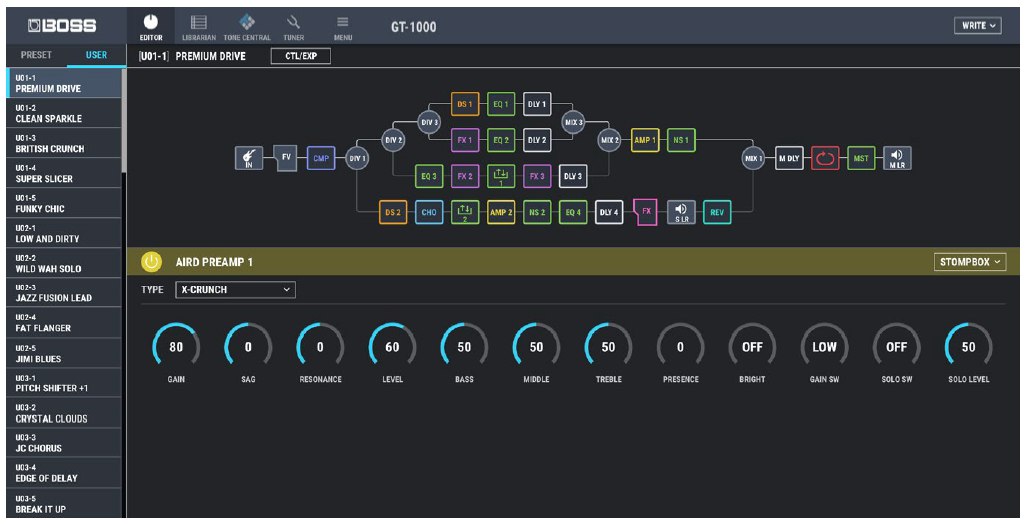This screenshot has width=1026, height=524.
Task: Expand the WRITE dropdown
Action: (x=978, y=26)
